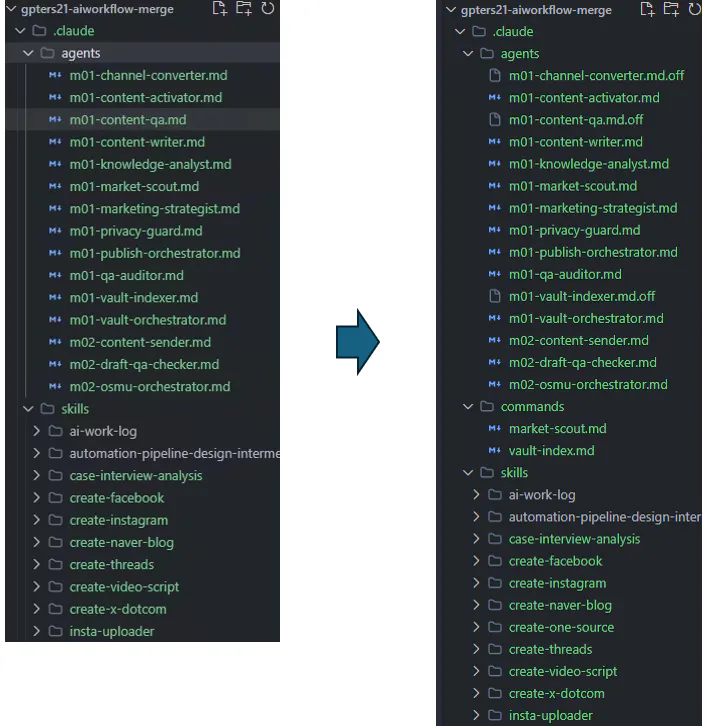Click folder icon of create-one-source
This screenshot has height=726, width=709.
[495, 627]
